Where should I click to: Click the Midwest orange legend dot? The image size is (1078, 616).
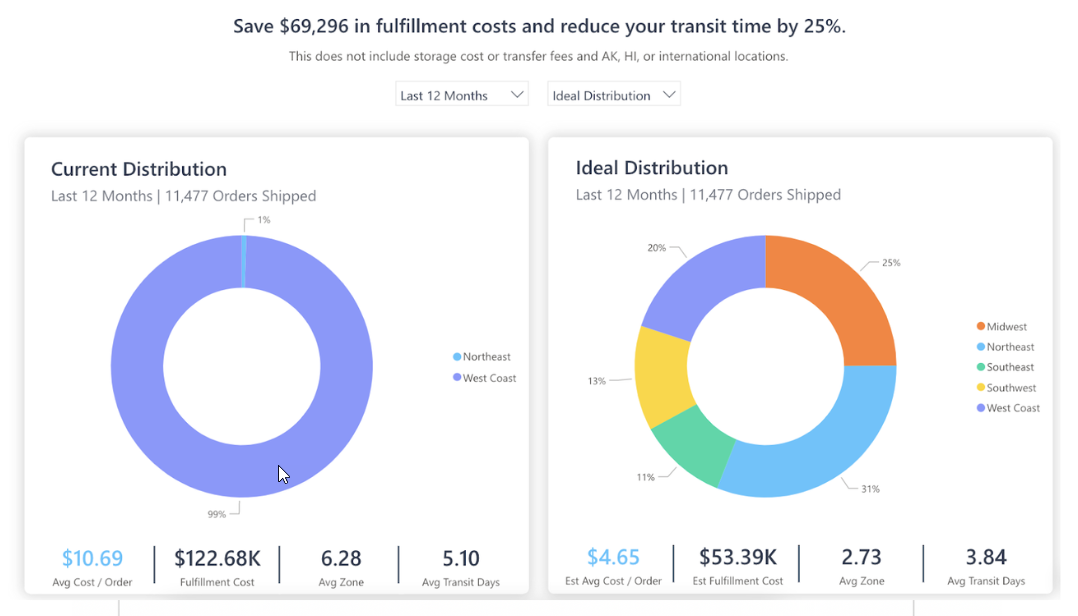click(x=981, y=327)
